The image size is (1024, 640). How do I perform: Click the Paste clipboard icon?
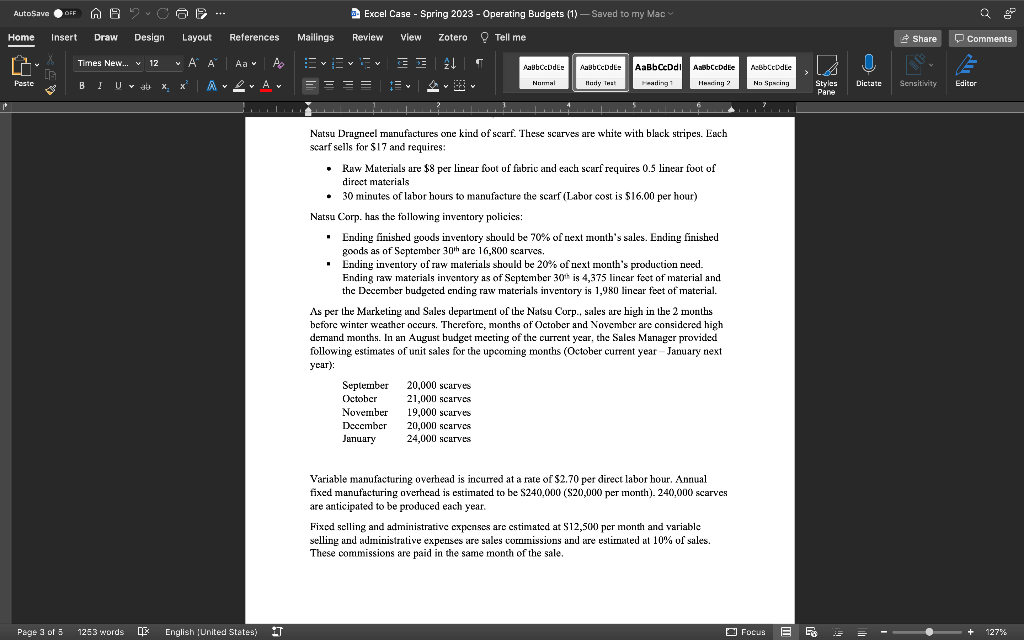point(21,66)
